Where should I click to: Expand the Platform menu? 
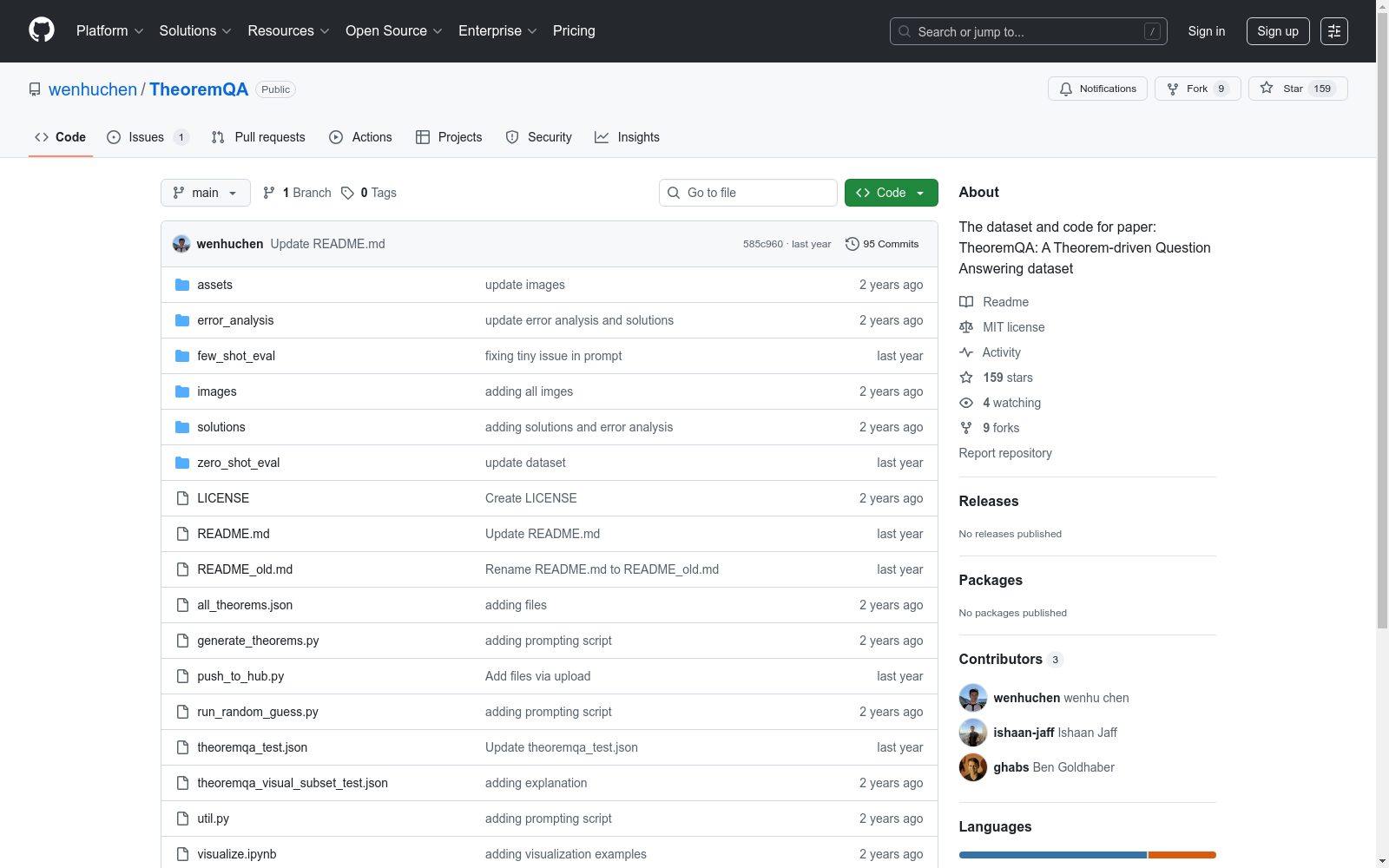(109, 31)
